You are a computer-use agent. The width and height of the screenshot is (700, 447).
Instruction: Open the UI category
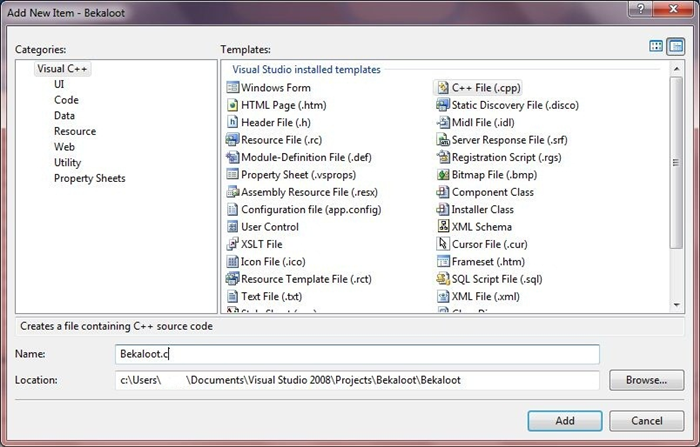tap(59, 84)
